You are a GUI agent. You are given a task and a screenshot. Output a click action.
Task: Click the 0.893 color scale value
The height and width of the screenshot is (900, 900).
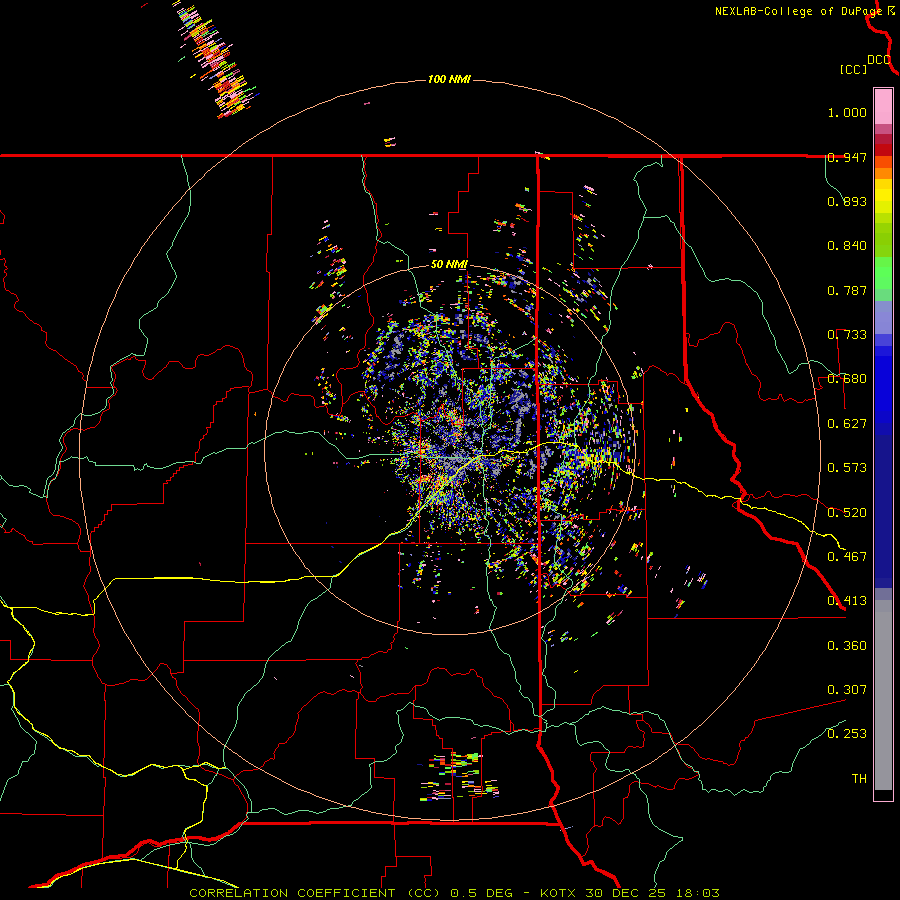[x=847, y=201]
